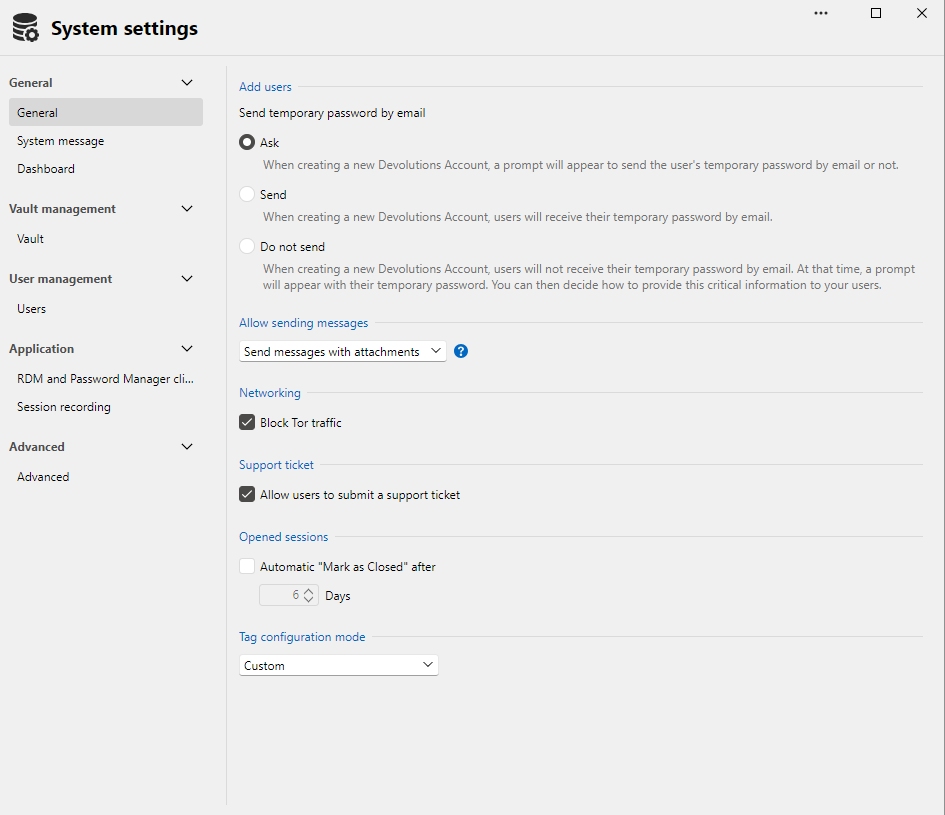
Task: Maximize the System settings window
Action: tap(876, 13)
